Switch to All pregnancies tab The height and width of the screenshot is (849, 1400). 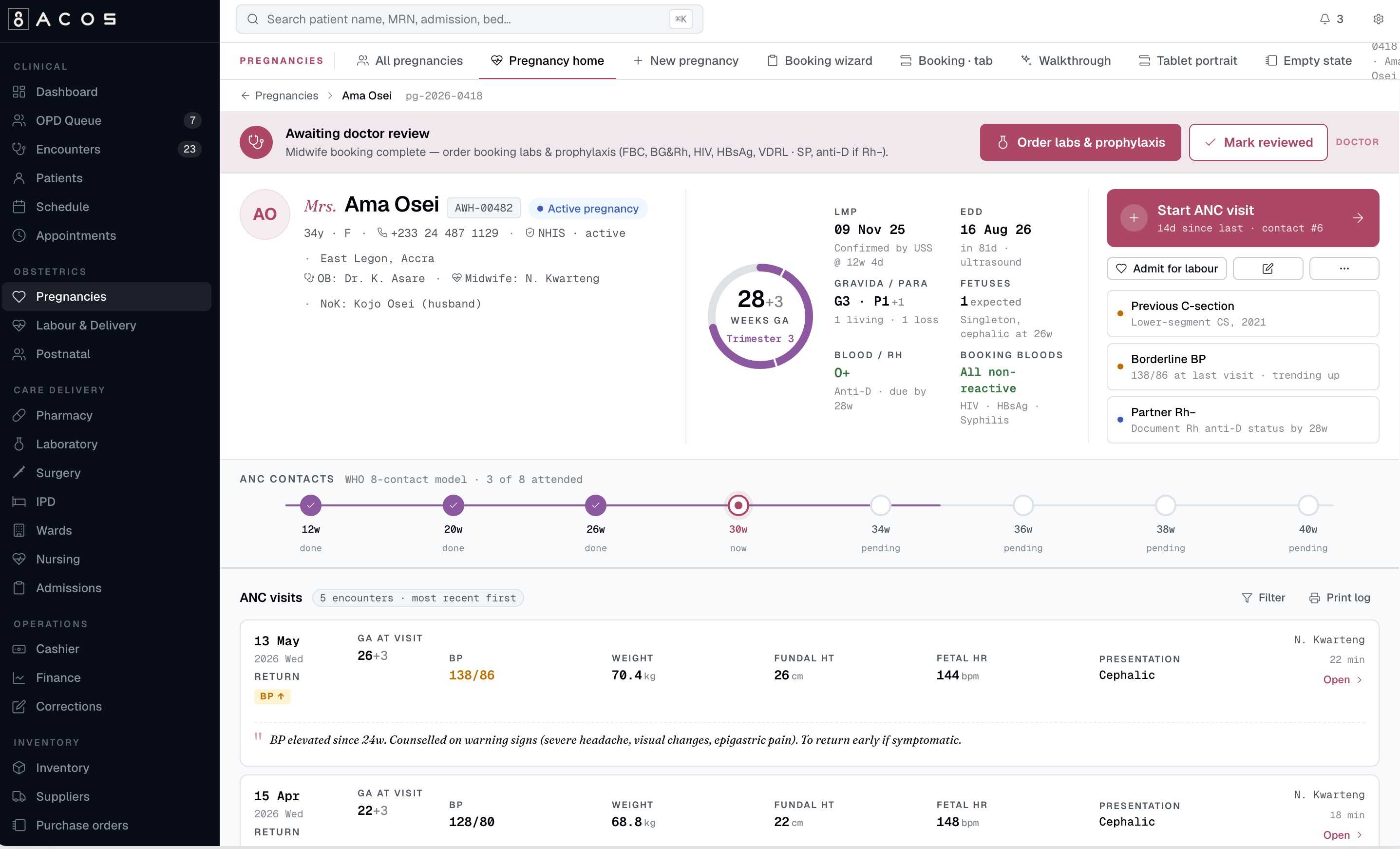coord(410,61)
